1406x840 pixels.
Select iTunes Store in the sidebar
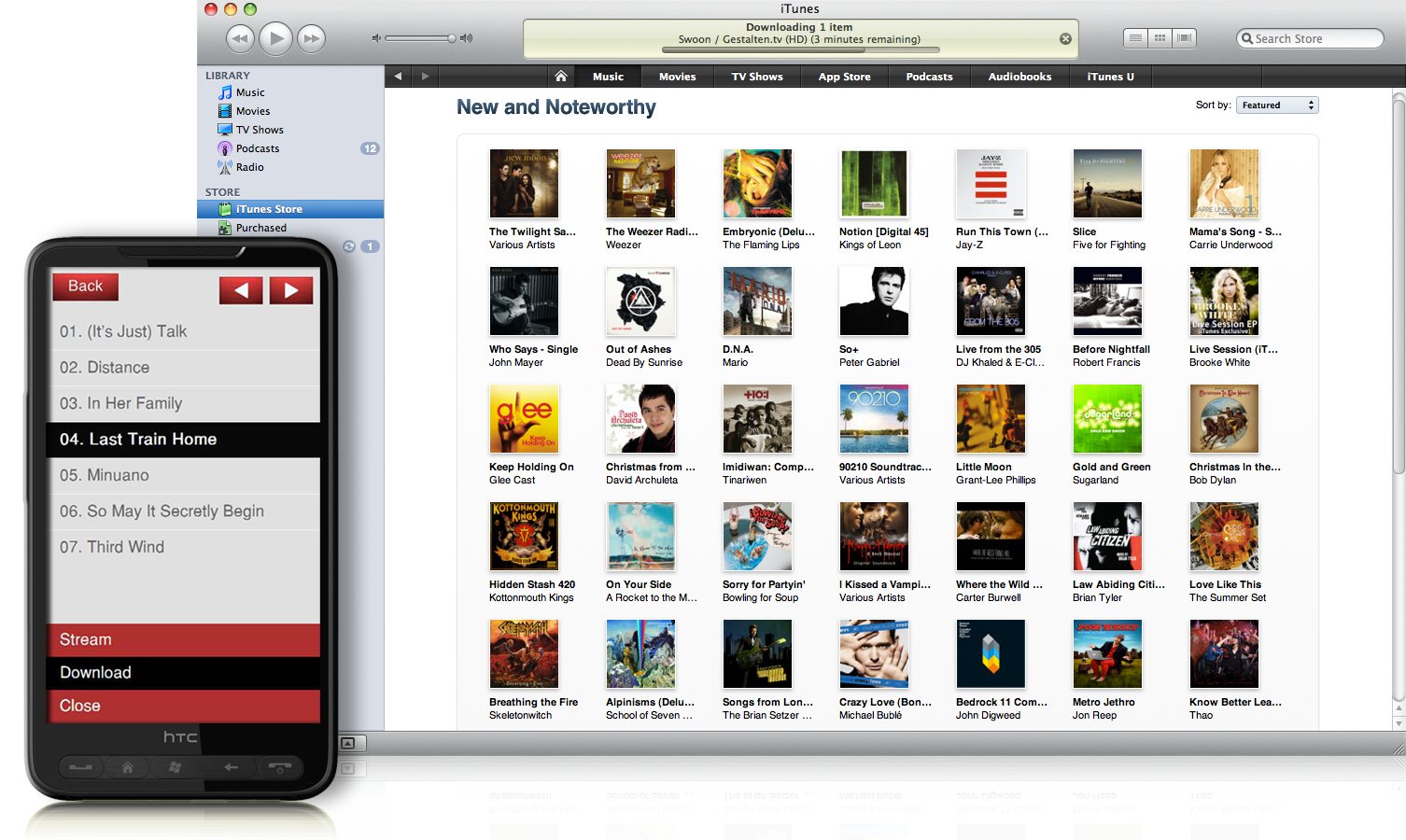point(290,209)
